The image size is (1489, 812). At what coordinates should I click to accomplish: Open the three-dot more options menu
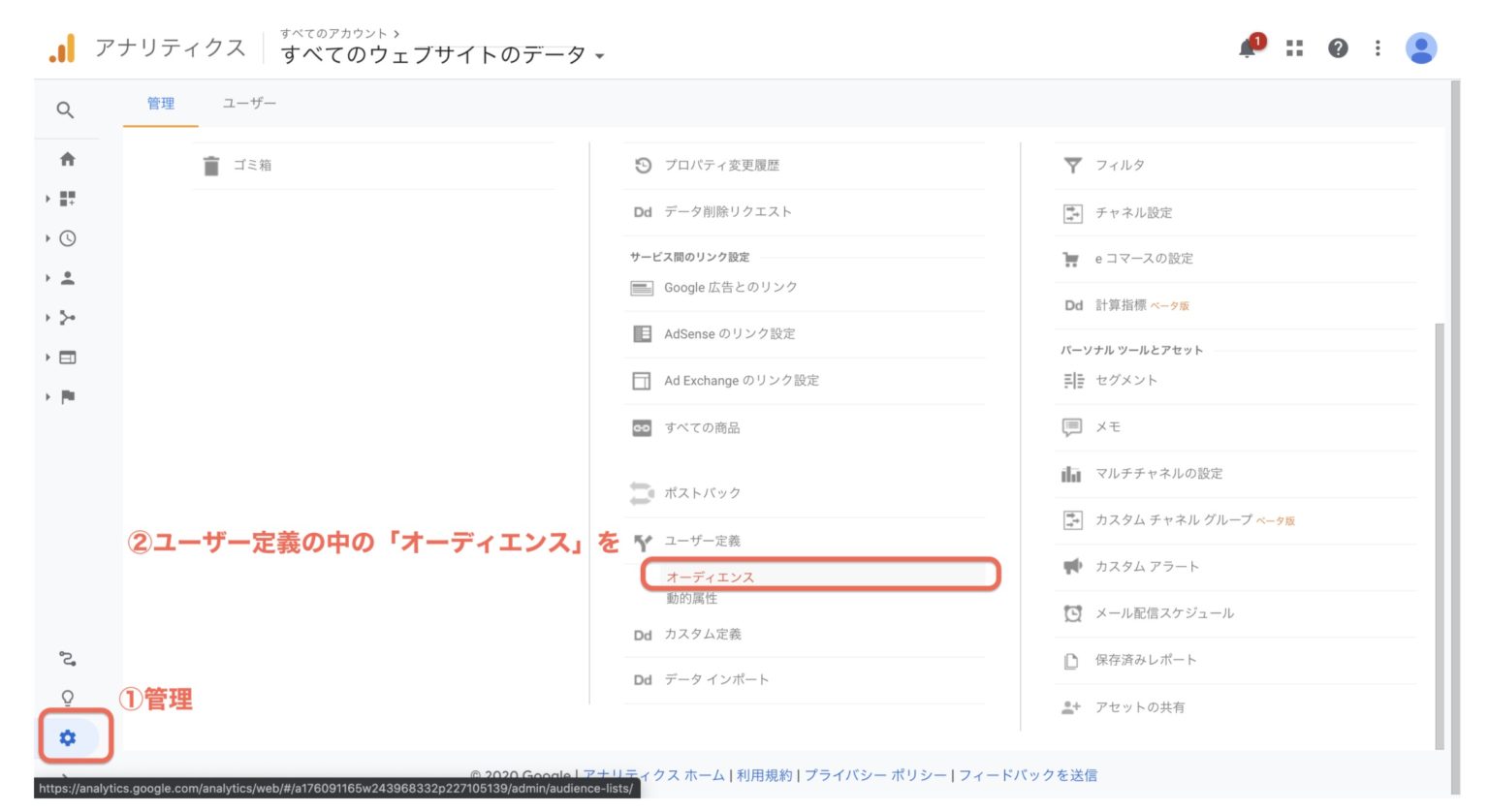1378,48
